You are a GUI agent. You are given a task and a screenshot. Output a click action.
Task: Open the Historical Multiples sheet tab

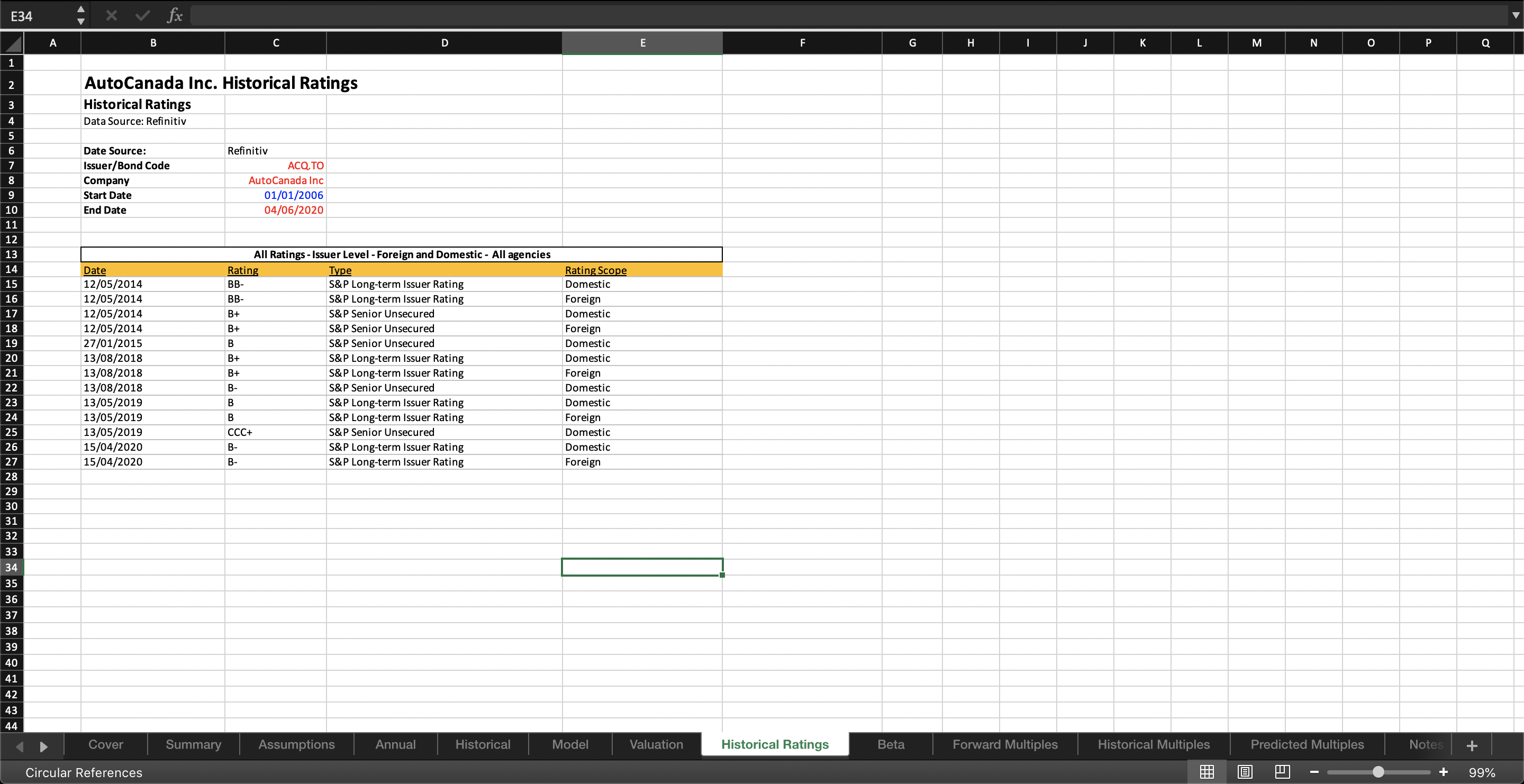[1154, 744]
